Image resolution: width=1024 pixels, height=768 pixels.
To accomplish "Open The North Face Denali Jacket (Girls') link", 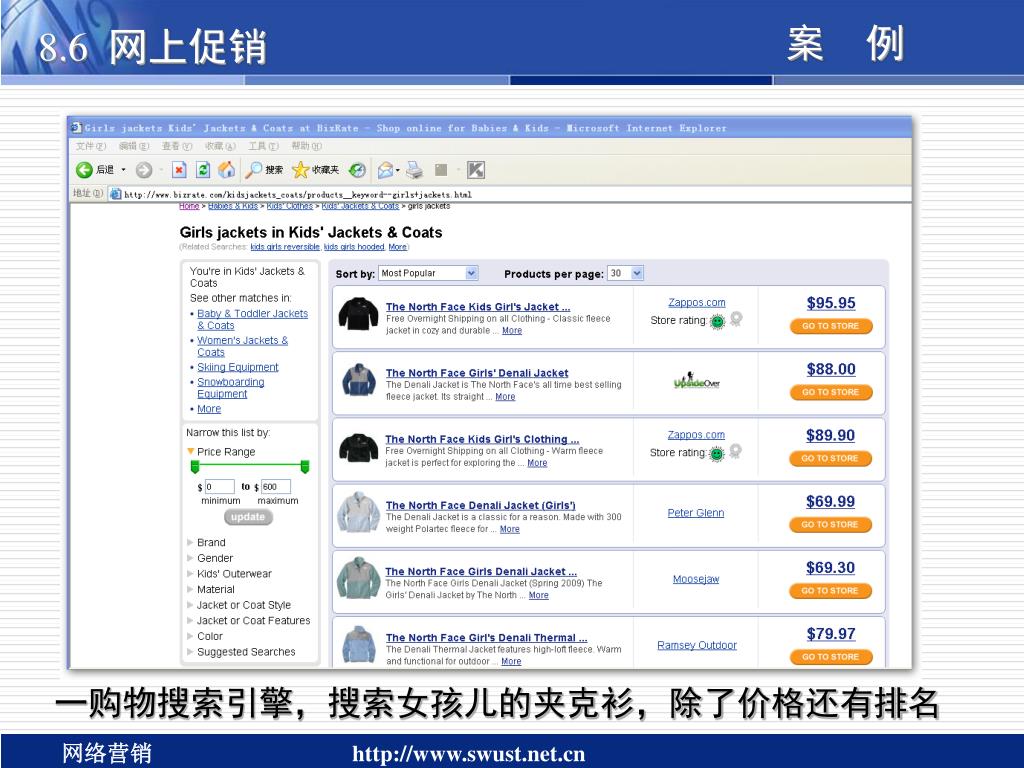I will point(481,505).
